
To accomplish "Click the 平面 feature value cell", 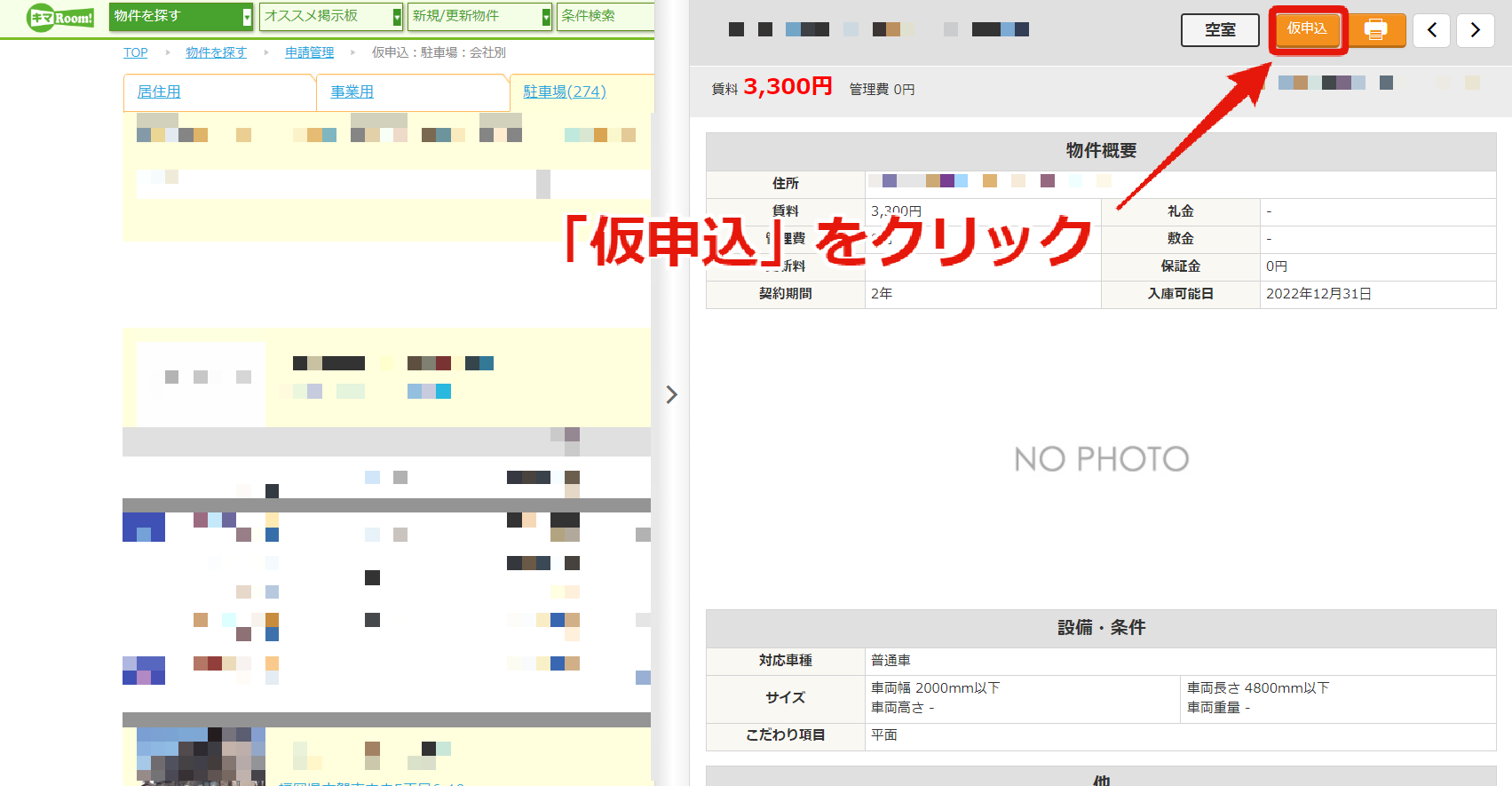I will (x=1181, y=735).
